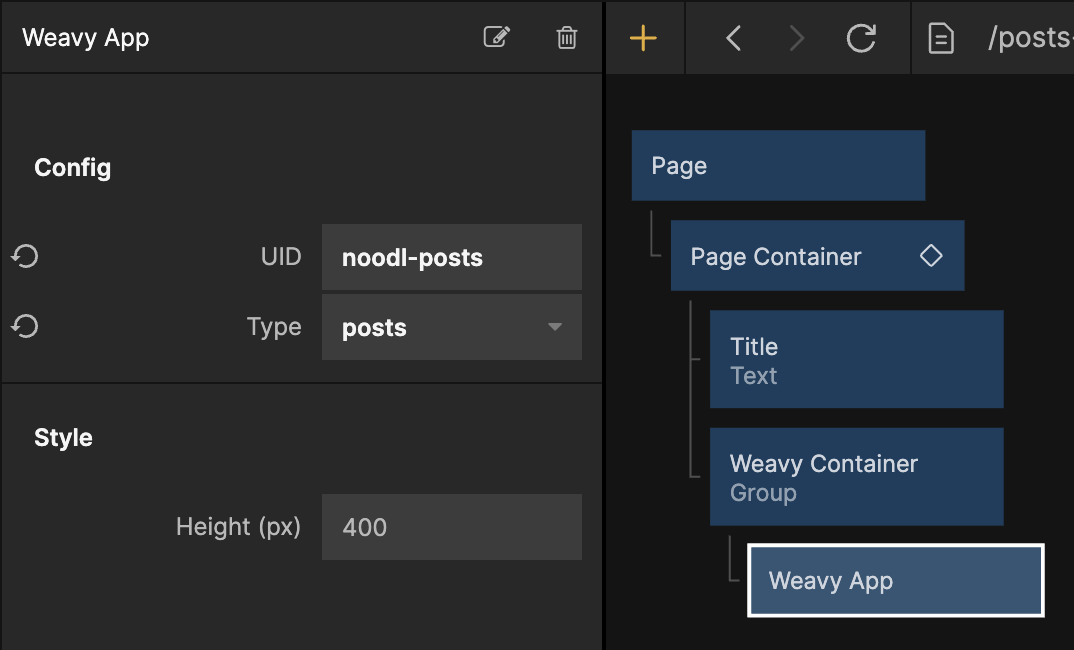Click the diamond icon on Page Container
Viewport: 1074px width, 650px height.
coord(931,256)
